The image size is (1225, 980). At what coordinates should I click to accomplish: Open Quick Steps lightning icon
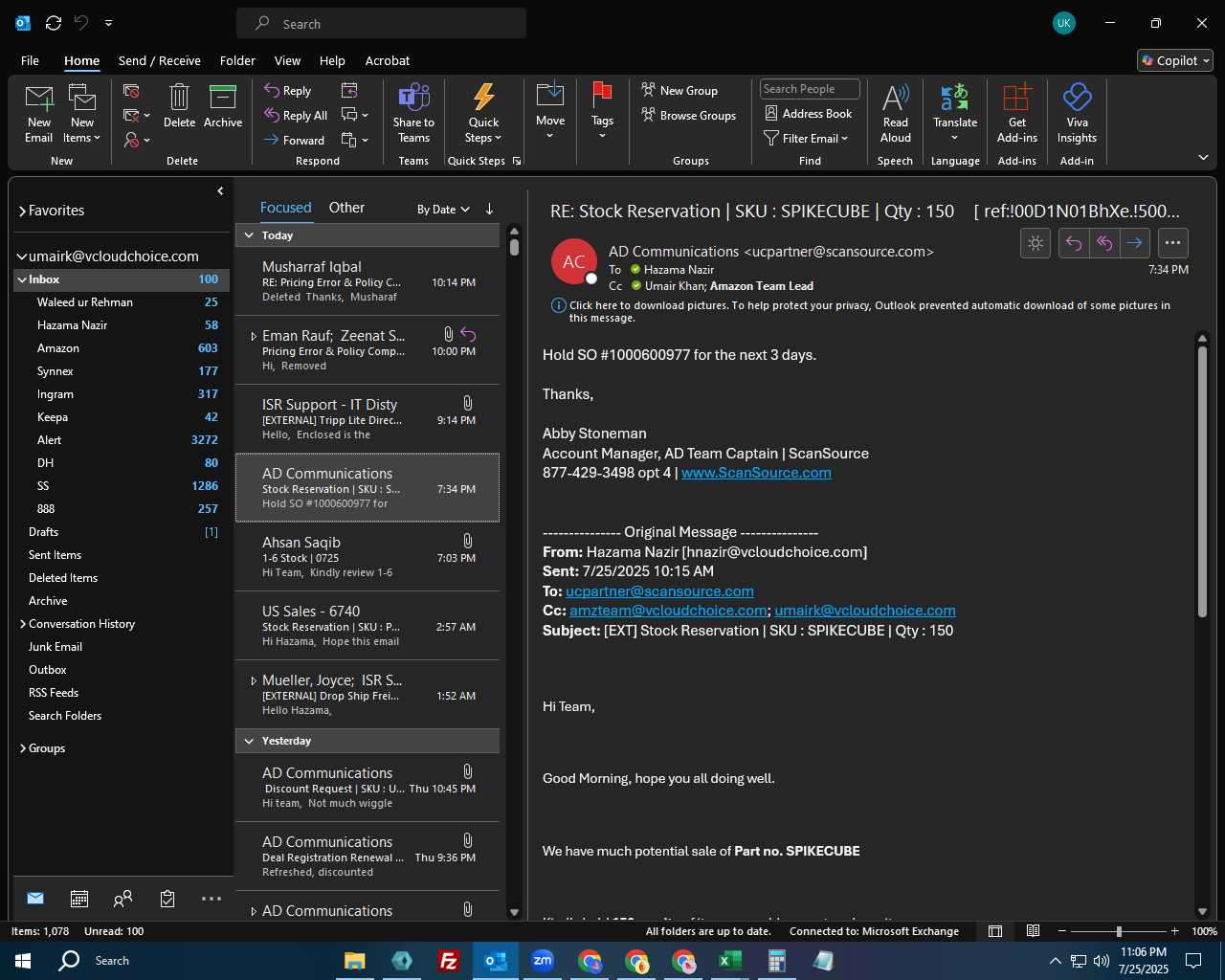click(484, 113)
